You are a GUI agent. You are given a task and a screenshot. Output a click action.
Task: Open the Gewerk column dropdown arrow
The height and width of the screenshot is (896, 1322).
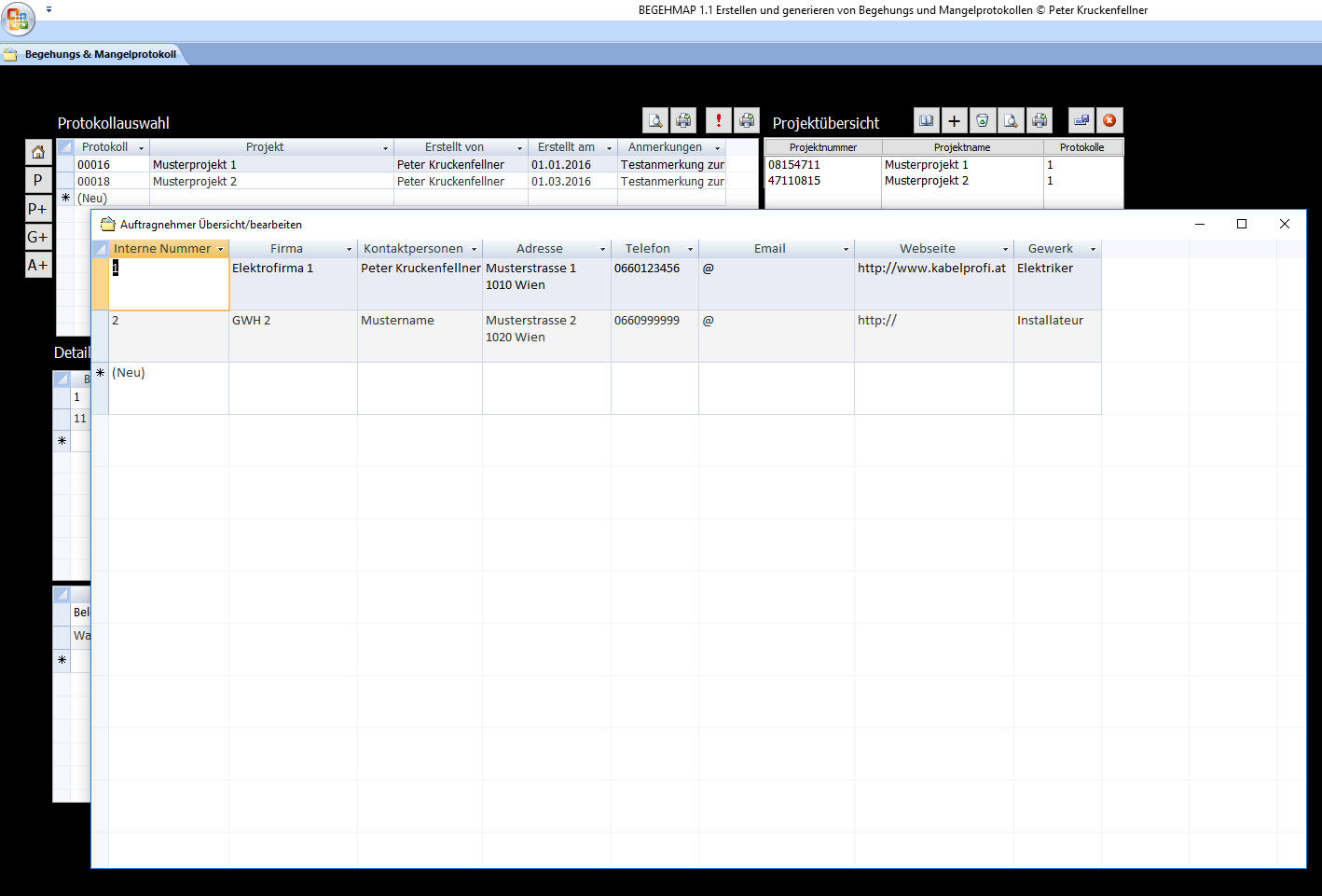click(x=1094, y=249)
